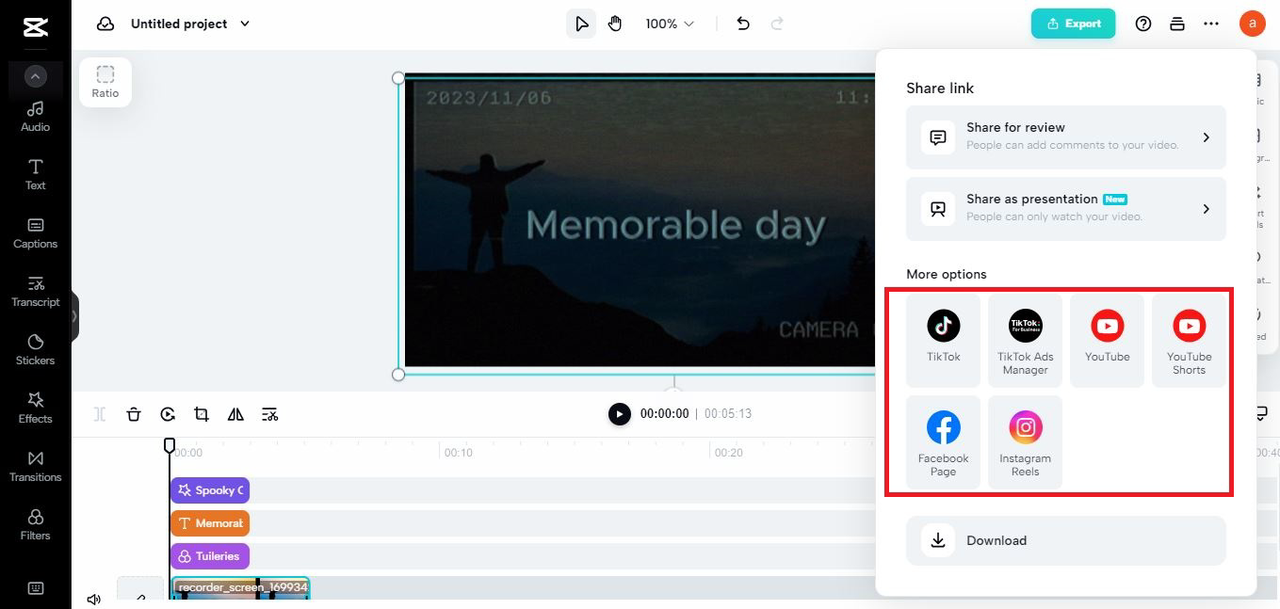This screenshot has height=609, width=1280.
Task: Select the Memorable text clip
Action: point(209,523)
